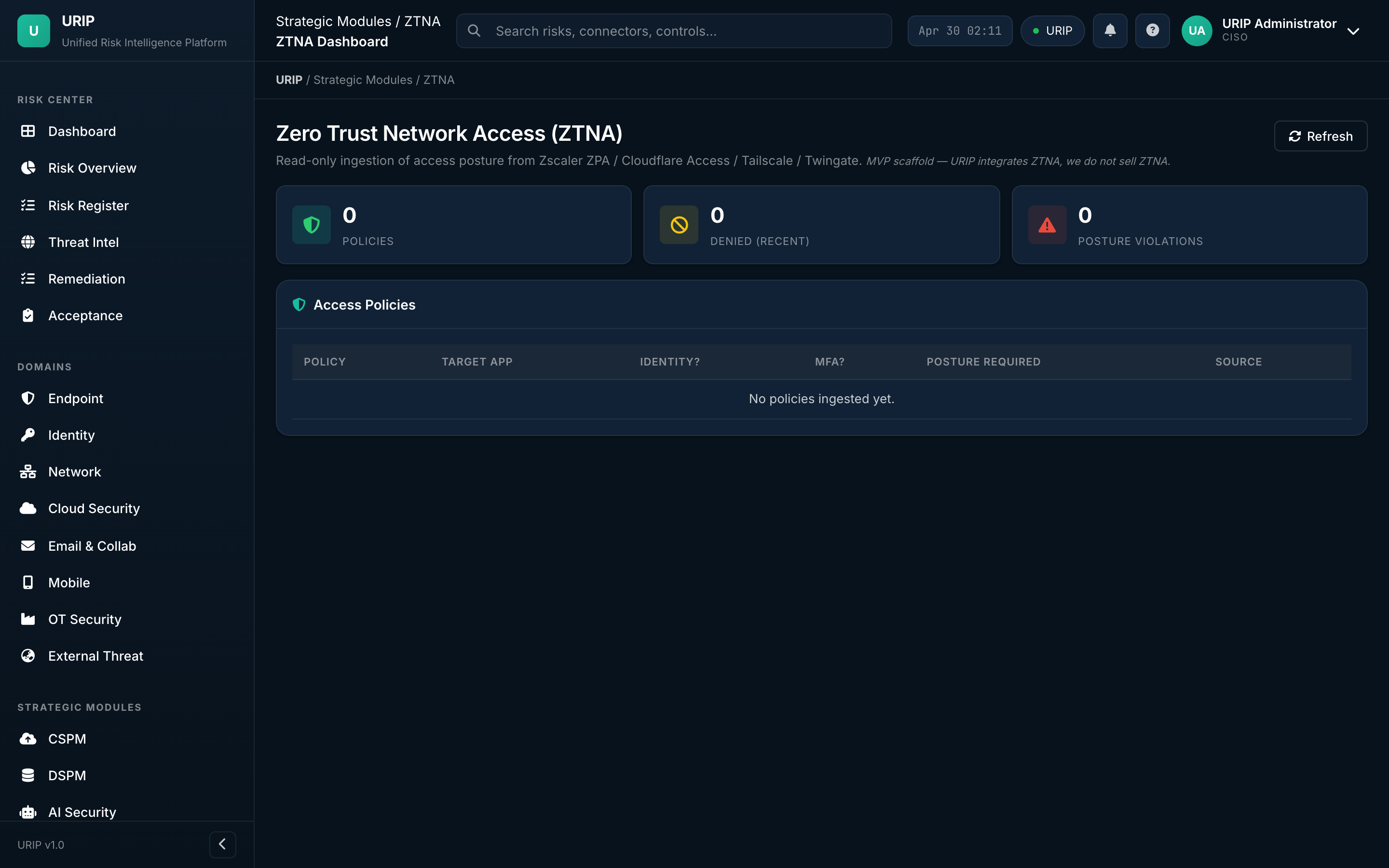Open the help question mark icon
Viewport: 1389px width, 868px height.
click(x=1153, y=30)
